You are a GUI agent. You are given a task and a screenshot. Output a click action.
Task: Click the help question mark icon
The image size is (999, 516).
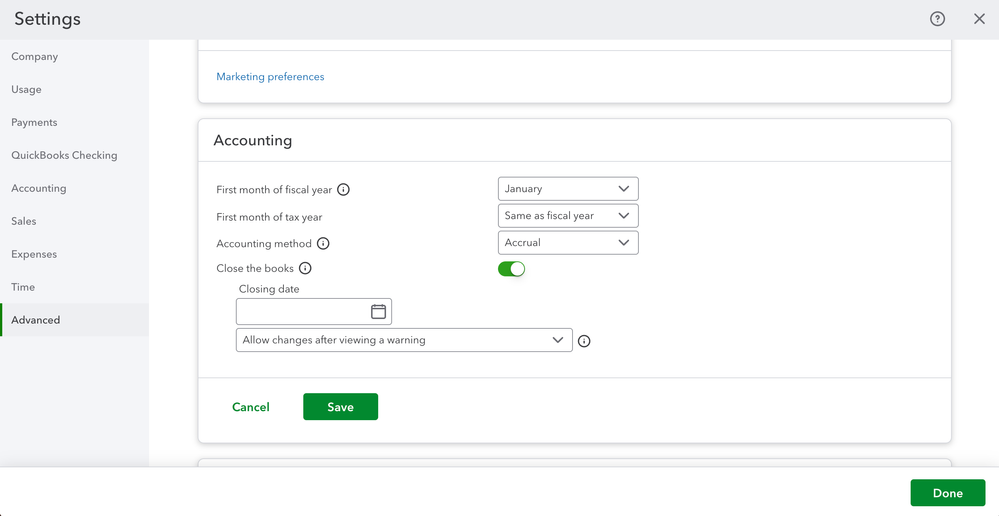(x=937, y=19)
